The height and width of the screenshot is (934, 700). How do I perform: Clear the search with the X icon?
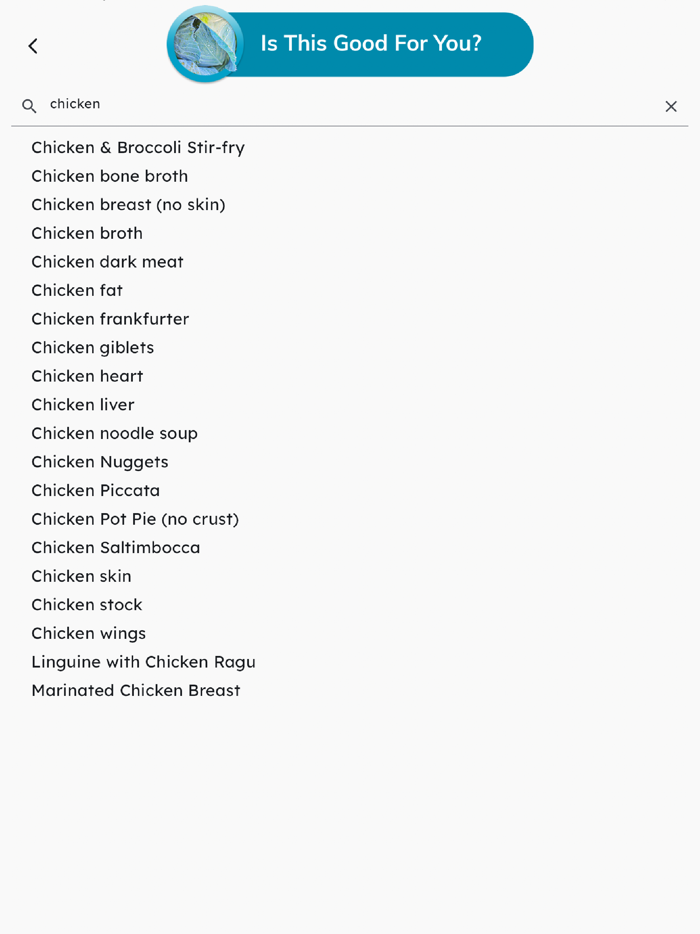671,106
